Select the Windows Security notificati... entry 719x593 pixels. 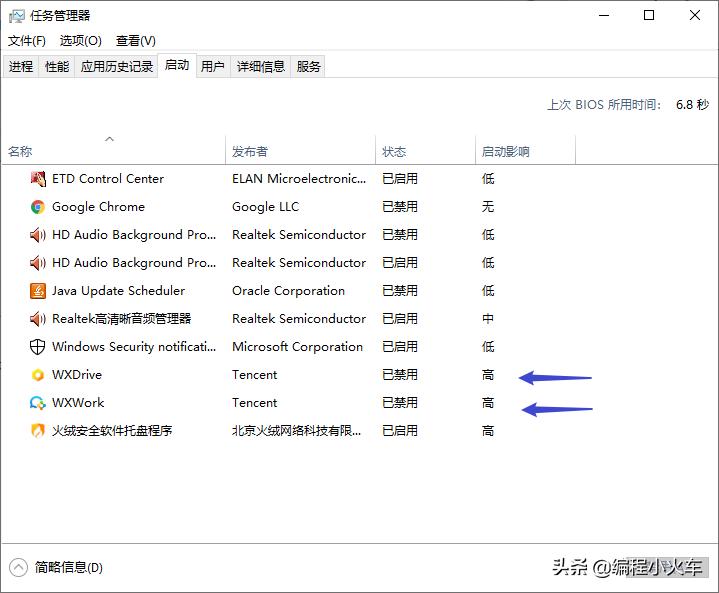coord(134,347)
